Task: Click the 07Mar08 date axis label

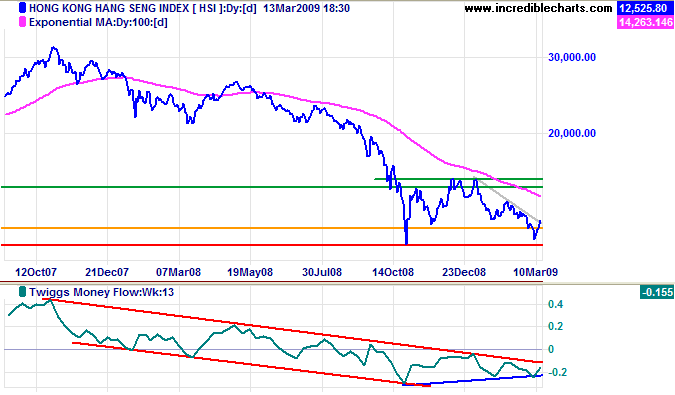Action: (x=178, y=272)
